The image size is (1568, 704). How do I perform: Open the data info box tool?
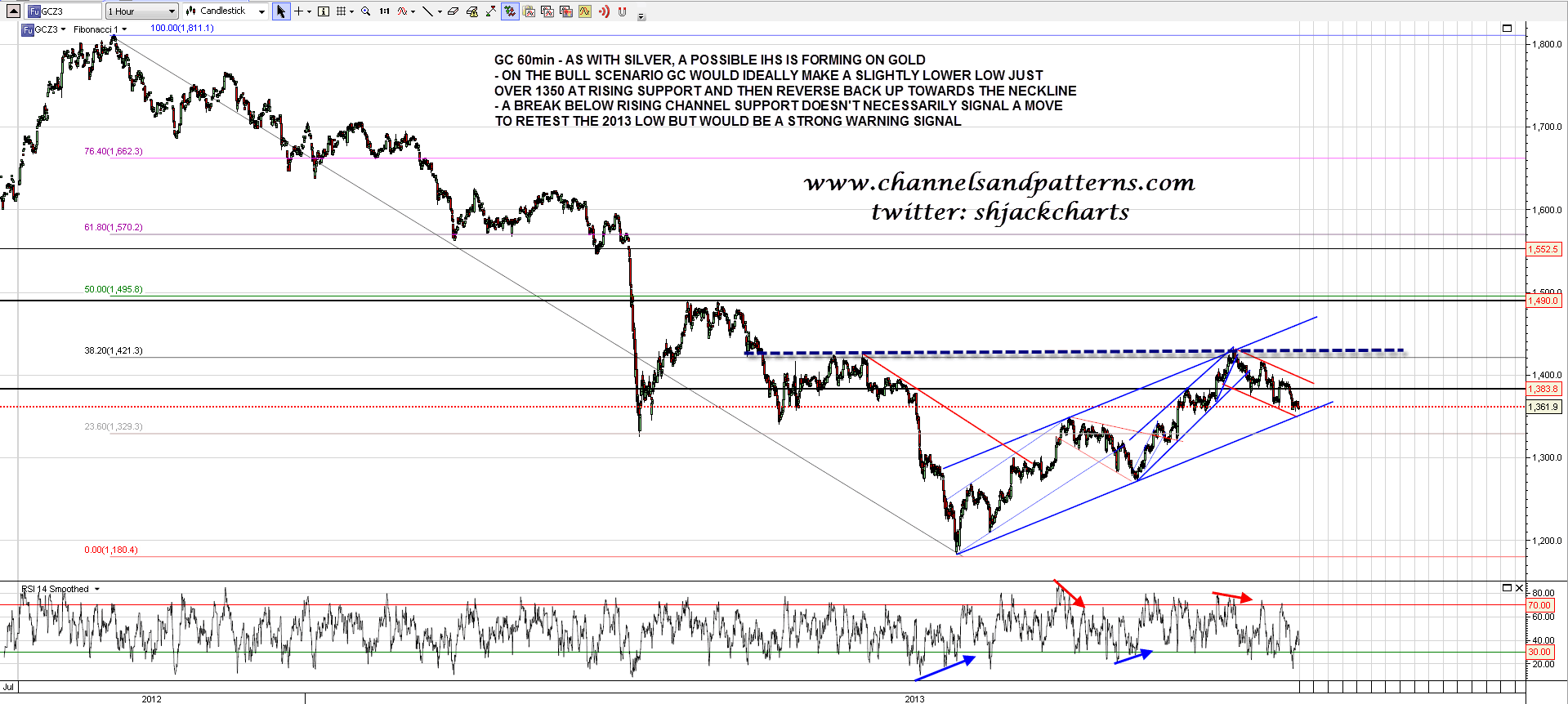point(324,11)
